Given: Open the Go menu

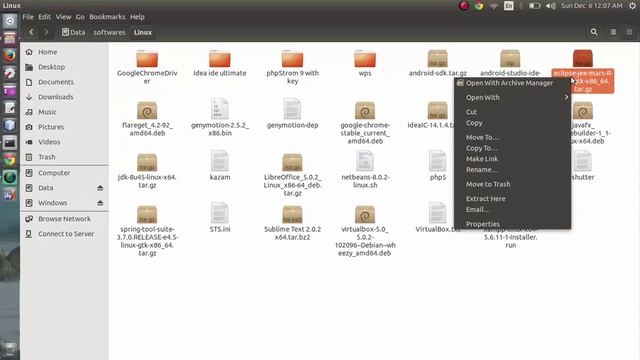Looking at the screenshot, I should [80, 17].
